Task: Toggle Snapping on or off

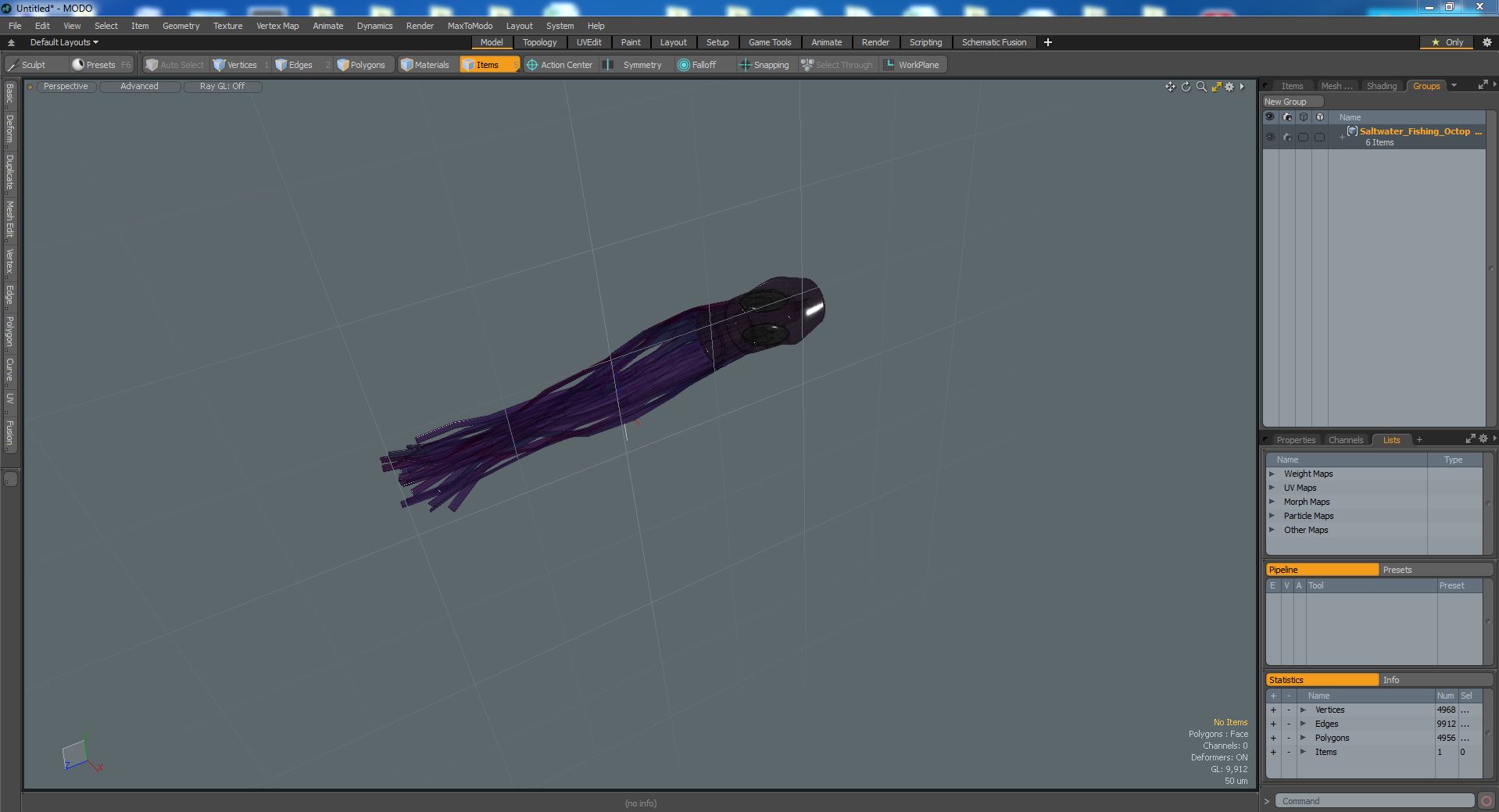Action: pos(764,65)
